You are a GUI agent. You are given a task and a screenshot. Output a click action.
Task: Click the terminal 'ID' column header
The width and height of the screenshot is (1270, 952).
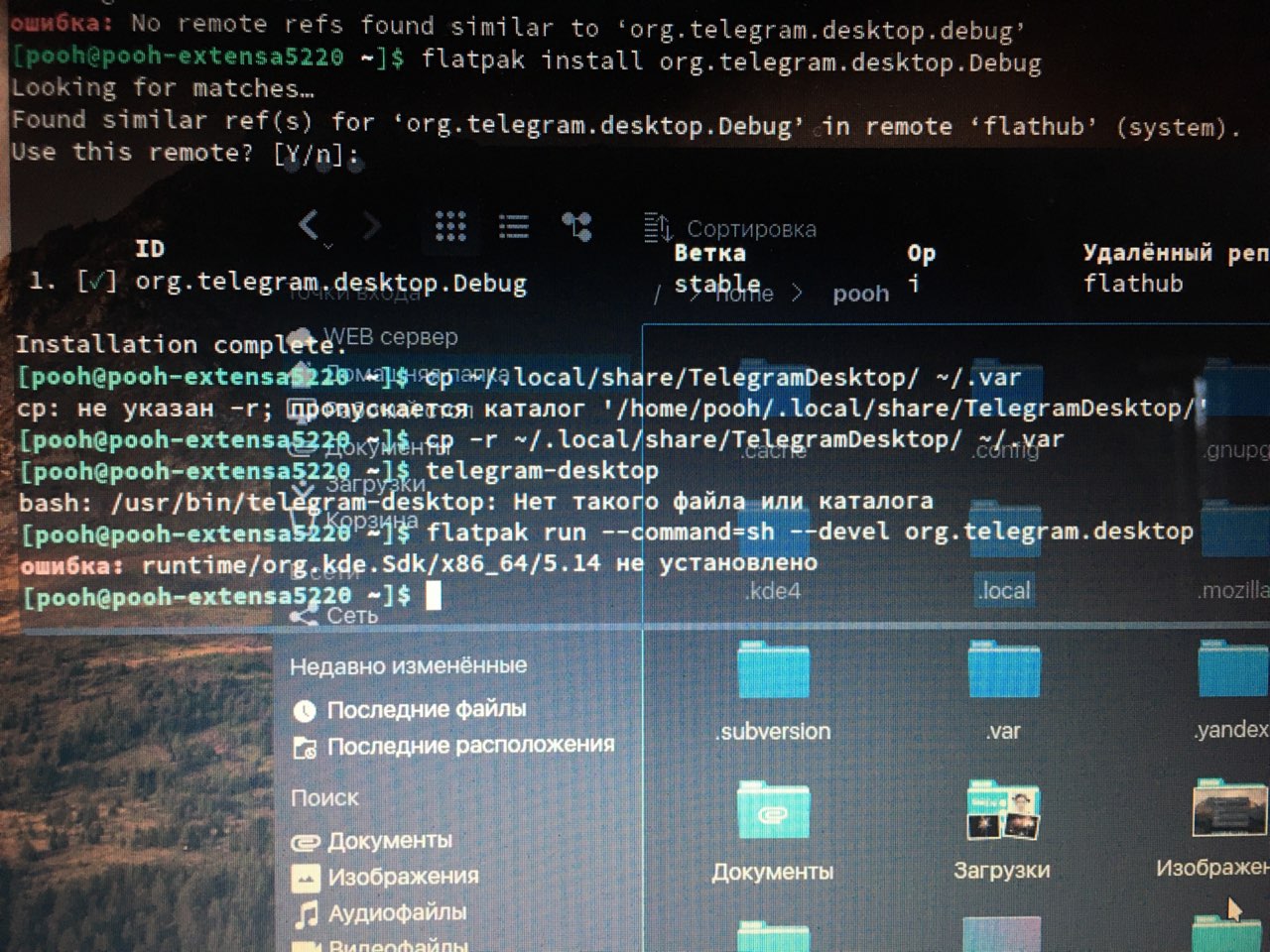click(150, 248)
